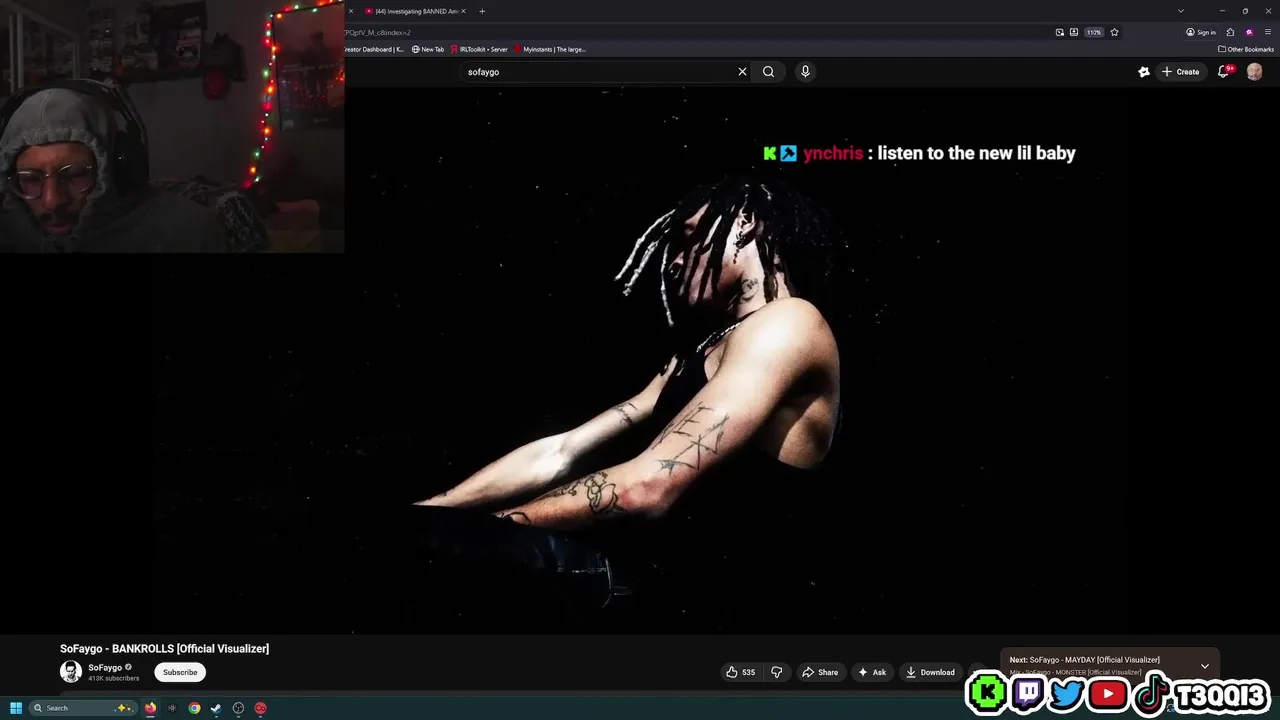The image size is (1280, 720).
Task: Open the Create menu
Action: [x=1180, y=72]
